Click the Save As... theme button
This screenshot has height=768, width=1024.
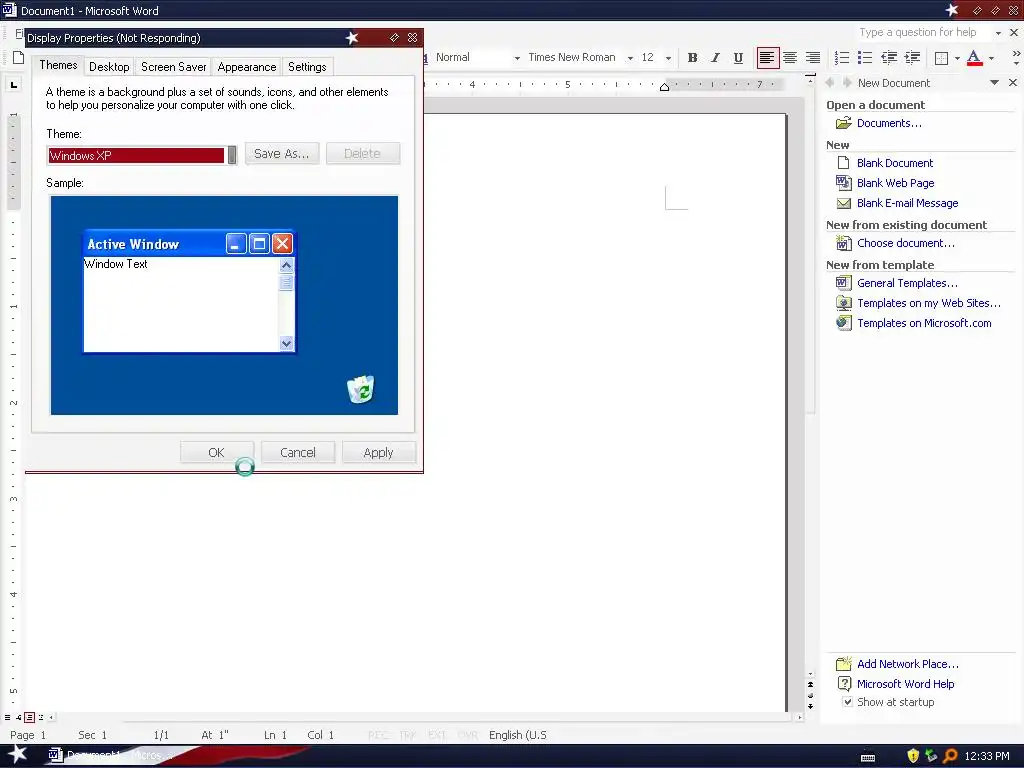(x=281, y=153)
